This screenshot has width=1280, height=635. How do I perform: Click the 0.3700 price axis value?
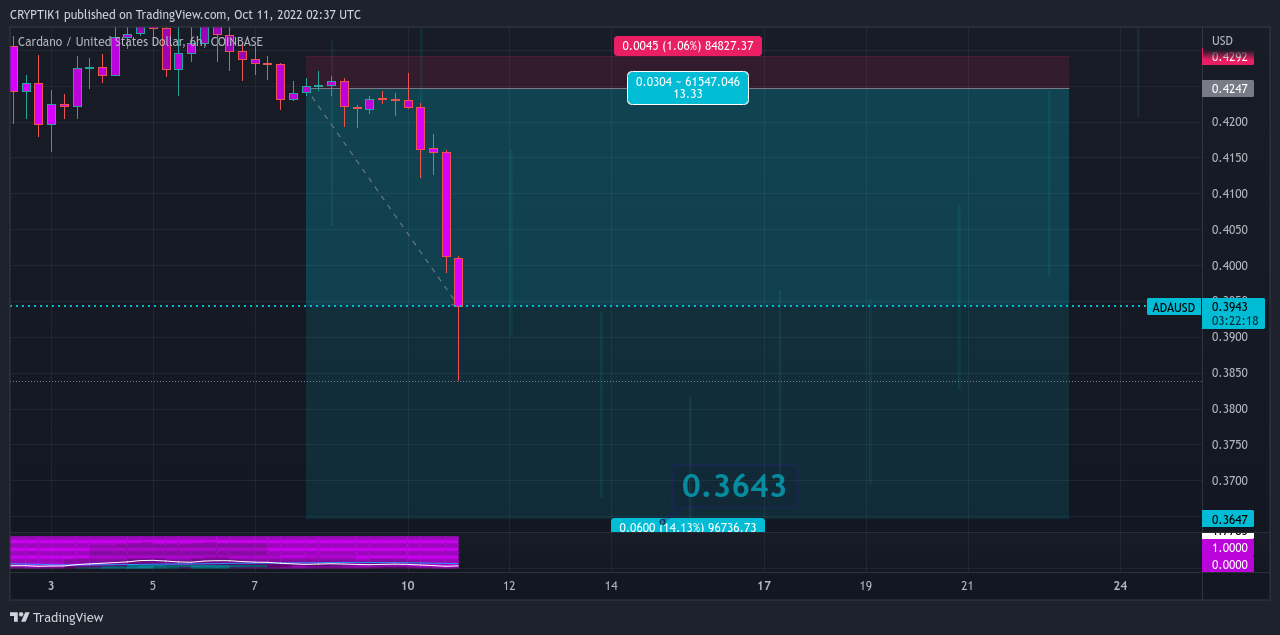pyautogui.click(x=1228, y=481)
